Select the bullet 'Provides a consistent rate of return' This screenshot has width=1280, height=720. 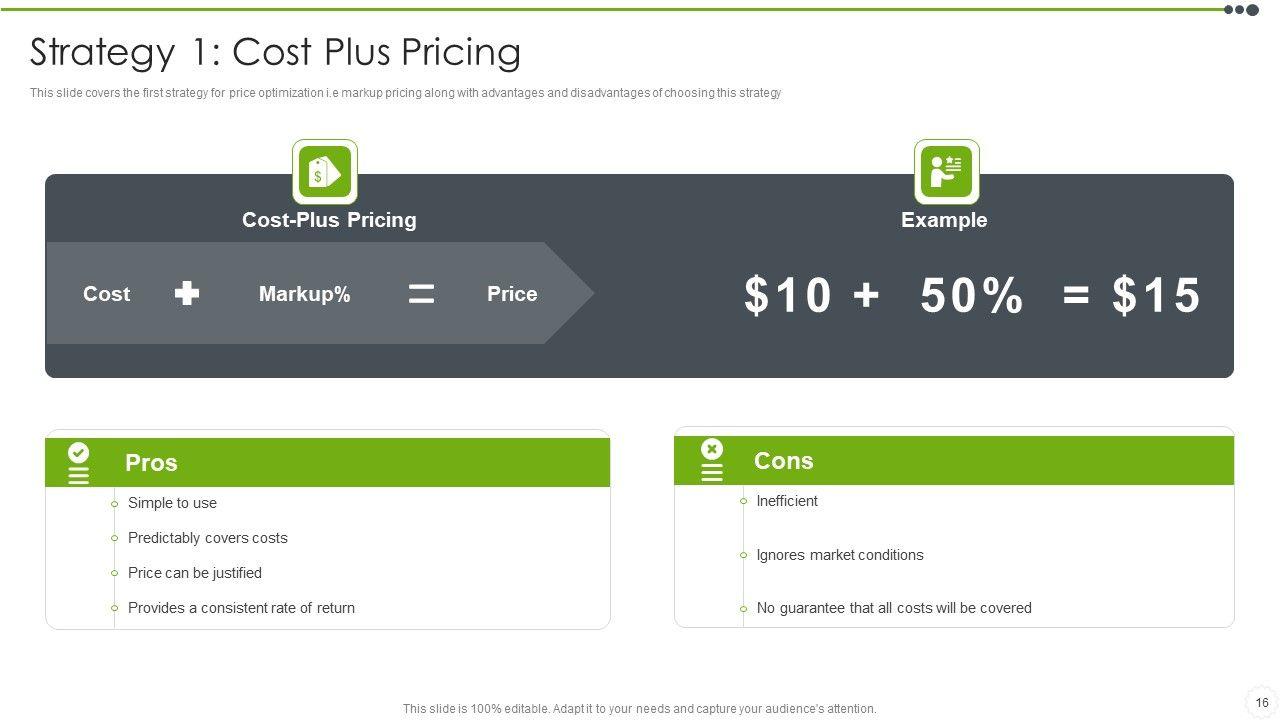click(241, 608)
